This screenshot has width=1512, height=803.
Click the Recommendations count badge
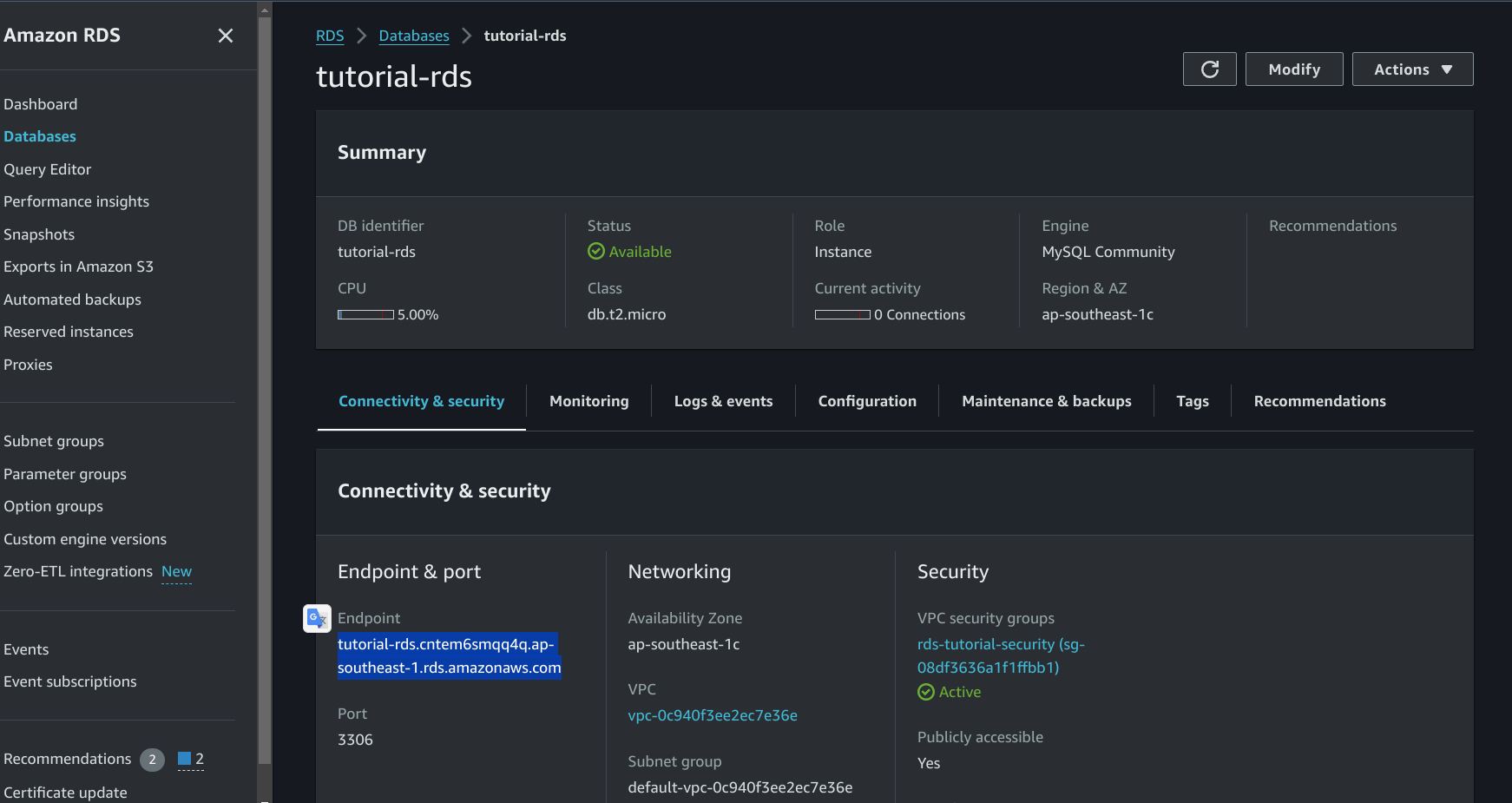152,760
